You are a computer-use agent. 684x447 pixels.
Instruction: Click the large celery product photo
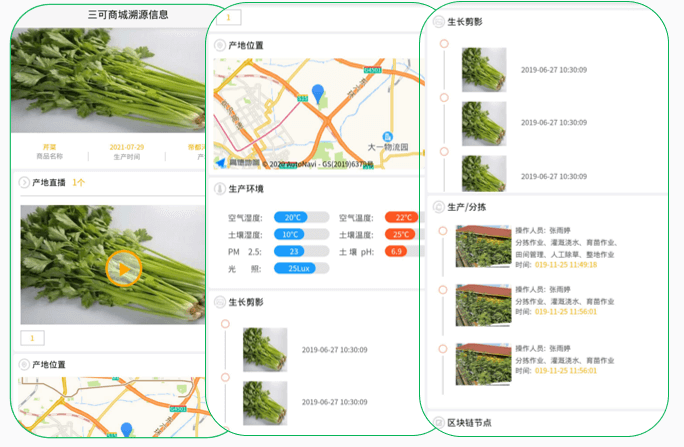108,80
